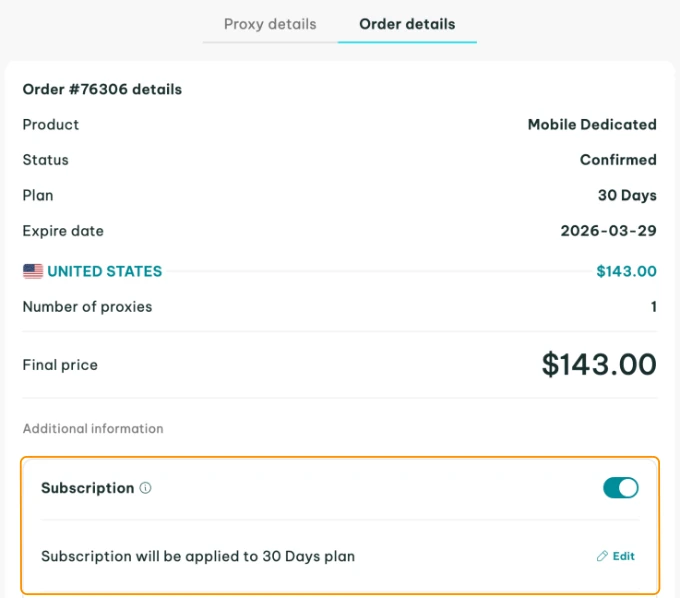This screenshot has width=680, height=598.
Task: Click the Confirmed status value
Action: (618, 160)
